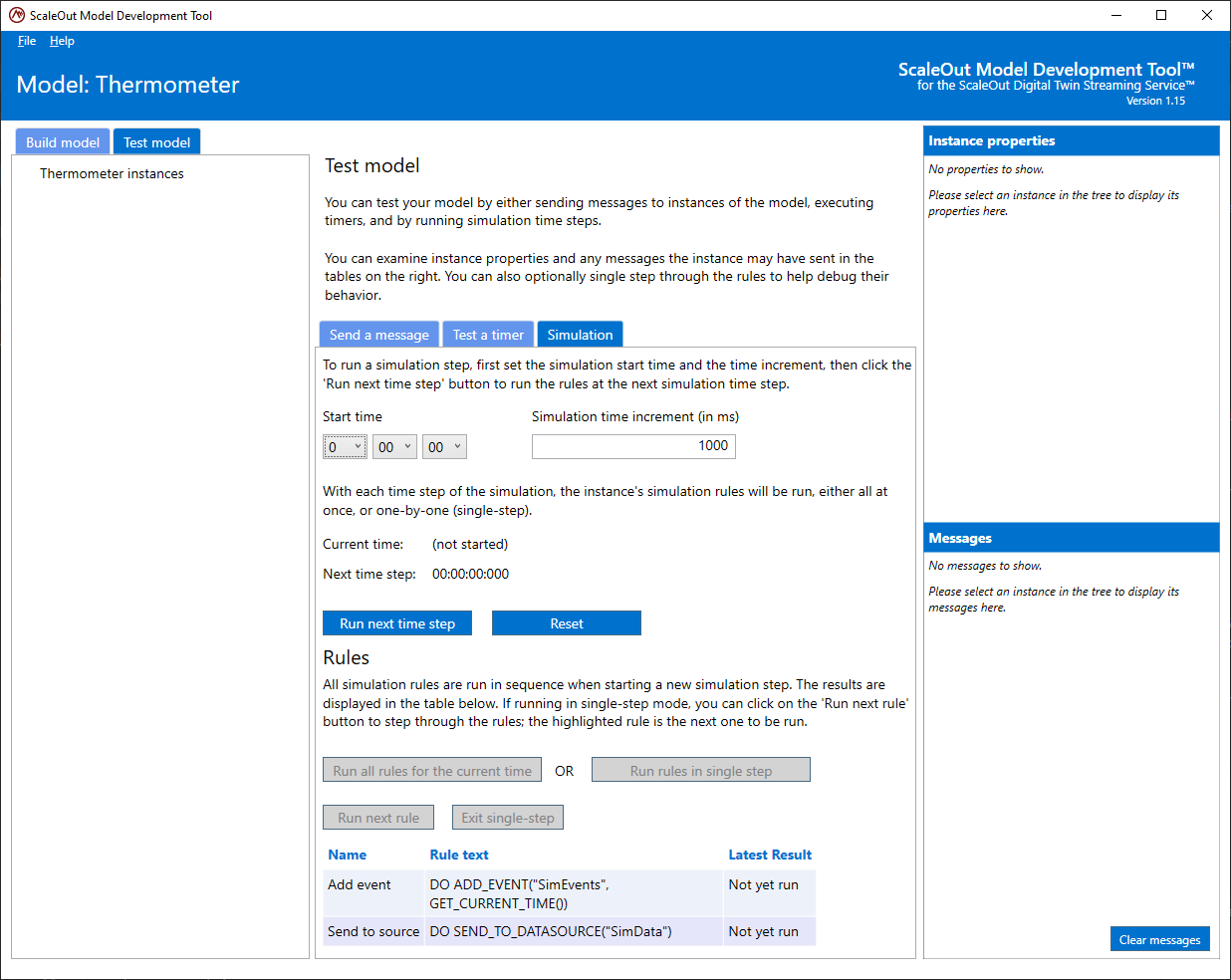Open the start time hours dropdown
The image size is (1231, 980).
[346, 447]
